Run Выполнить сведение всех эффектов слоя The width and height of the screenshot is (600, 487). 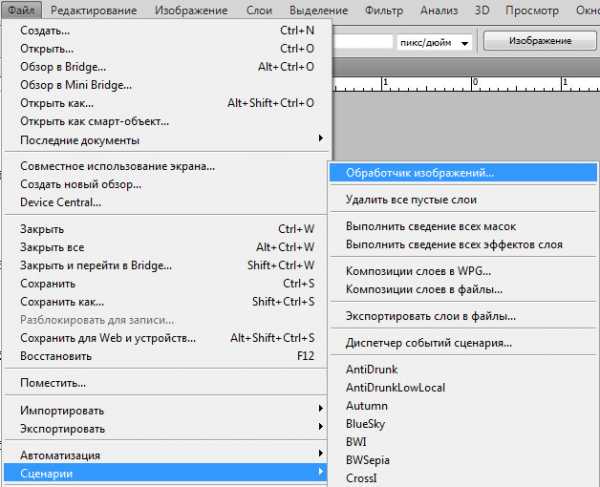tap(463, 244)
